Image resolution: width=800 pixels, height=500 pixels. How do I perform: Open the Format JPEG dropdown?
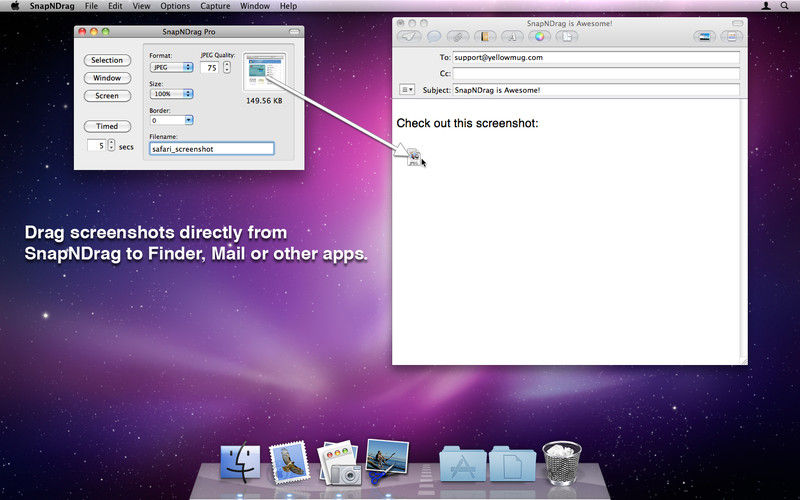[171, 67]
